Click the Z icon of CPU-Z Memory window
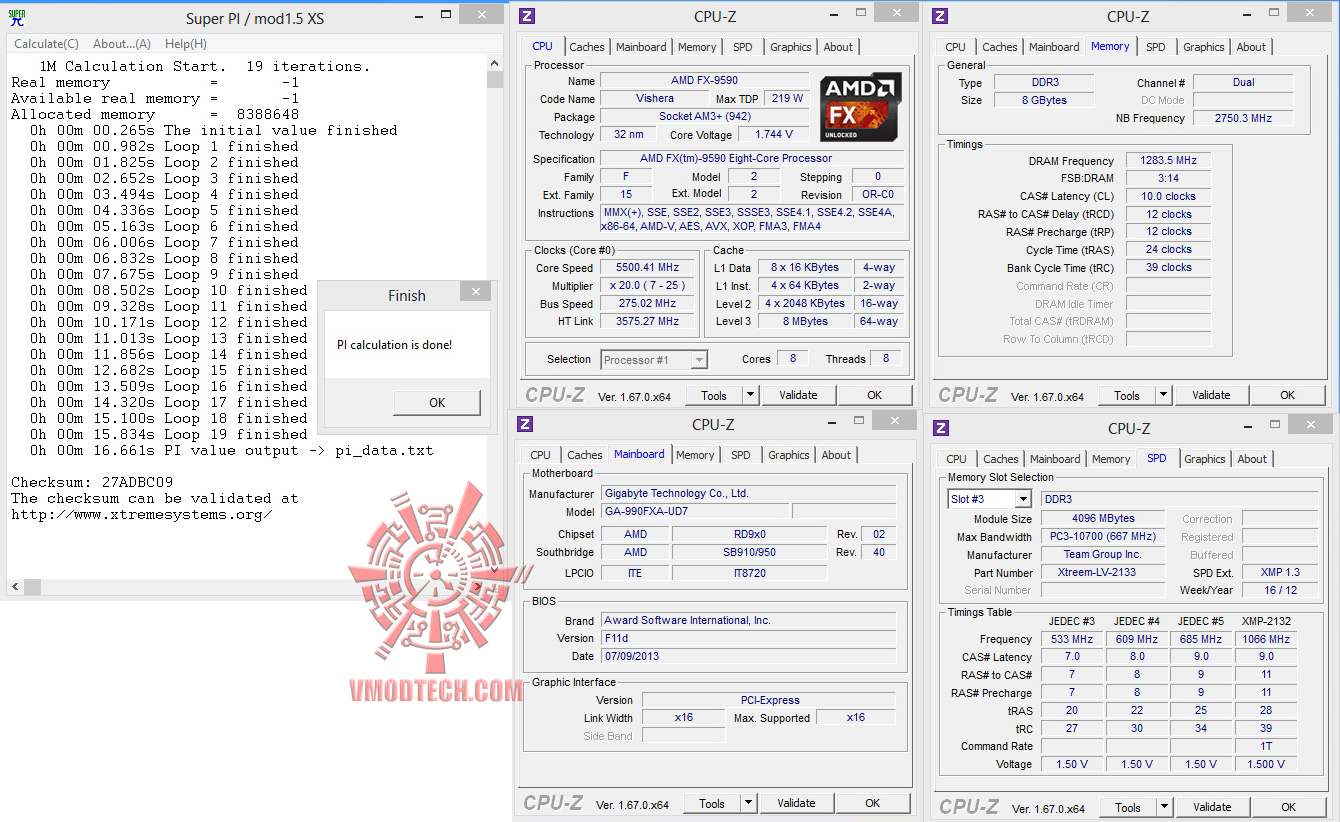 click(940, 16)
